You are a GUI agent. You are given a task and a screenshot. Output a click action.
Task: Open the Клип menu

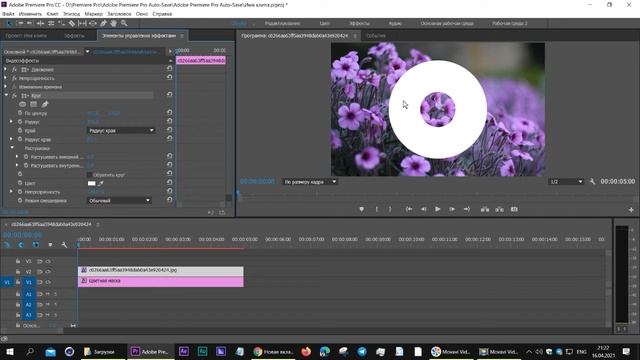52,14
